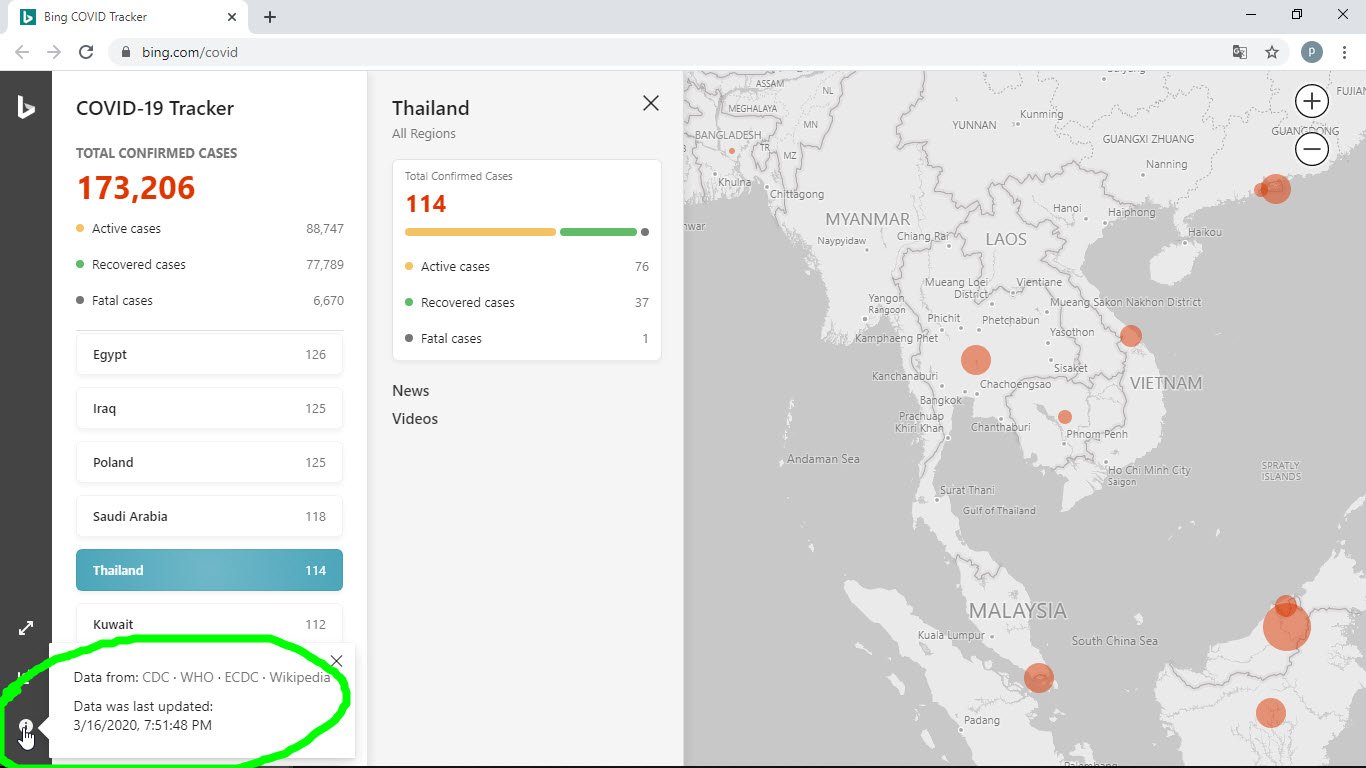Open the CDC data source link
This screenshot has width=1366, height=768.
[x=156, y=677]
